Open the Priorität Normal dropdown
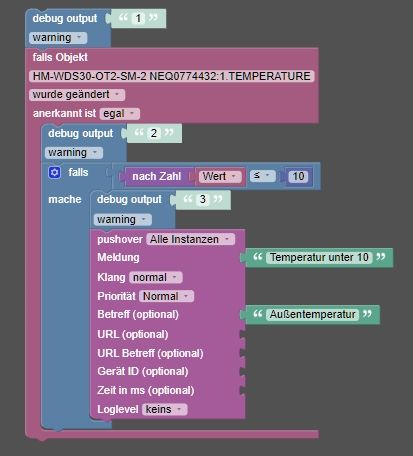The height and width of the screenshot is (456, 413). tap(166, 296)
